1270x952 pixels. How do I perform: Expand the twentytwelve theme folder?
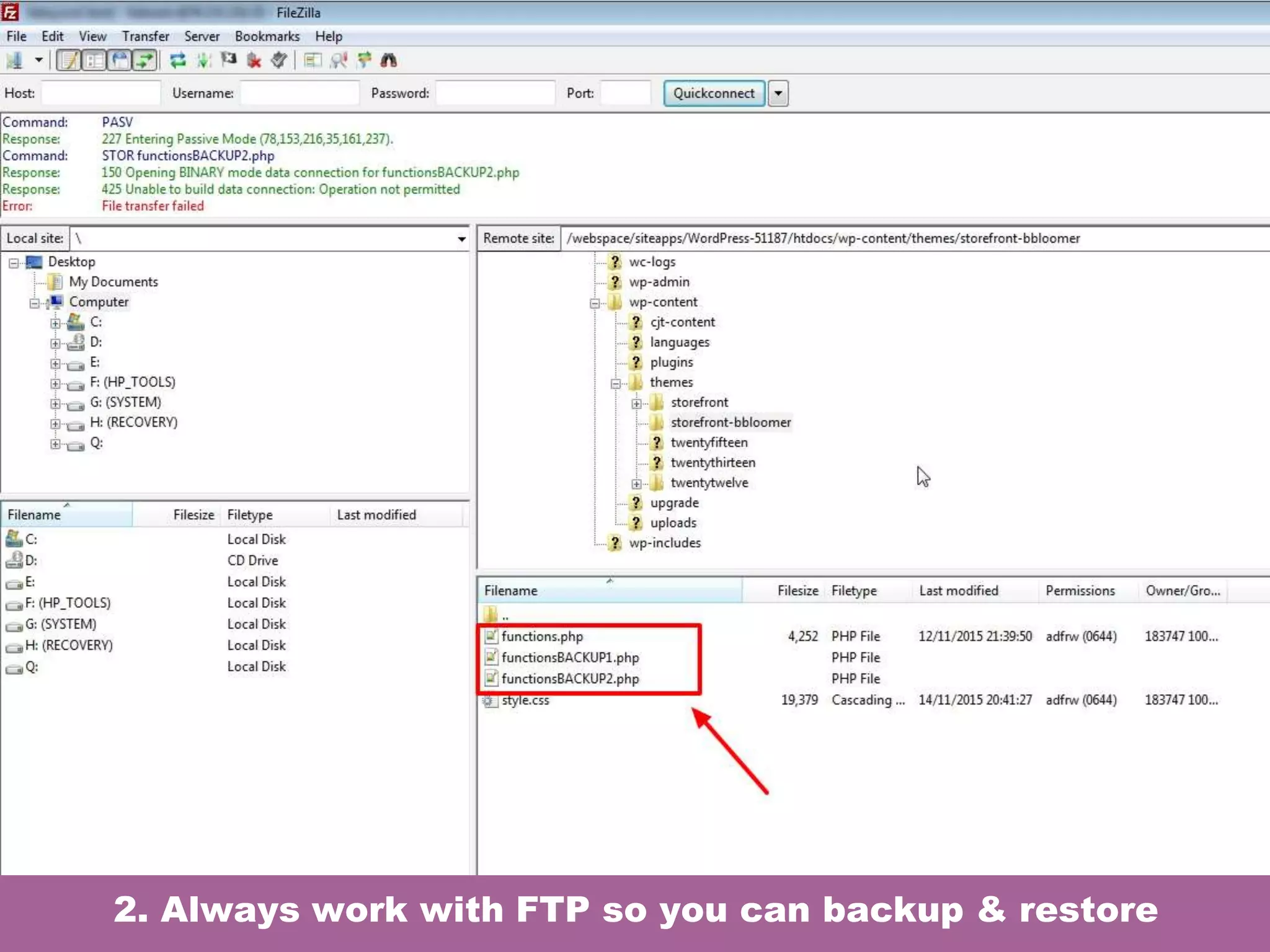pos(637,484)
